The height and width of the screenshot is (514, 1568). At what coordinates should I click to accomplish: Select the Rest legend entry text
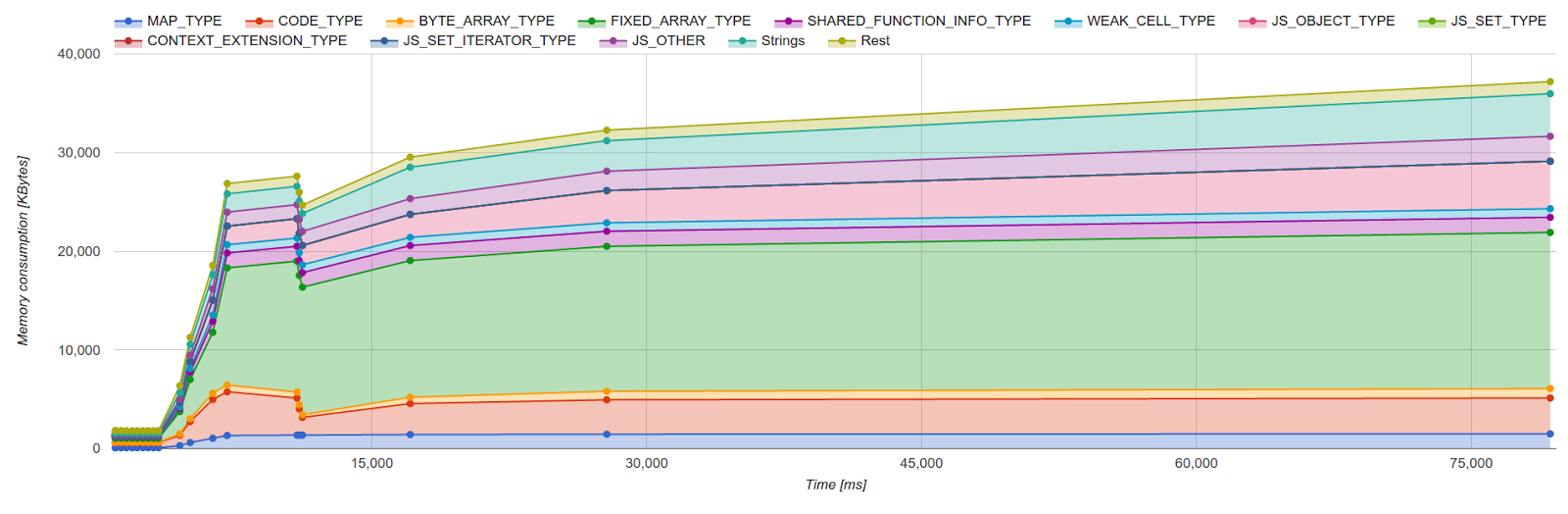pyautogui.click(x=875, y=40)
